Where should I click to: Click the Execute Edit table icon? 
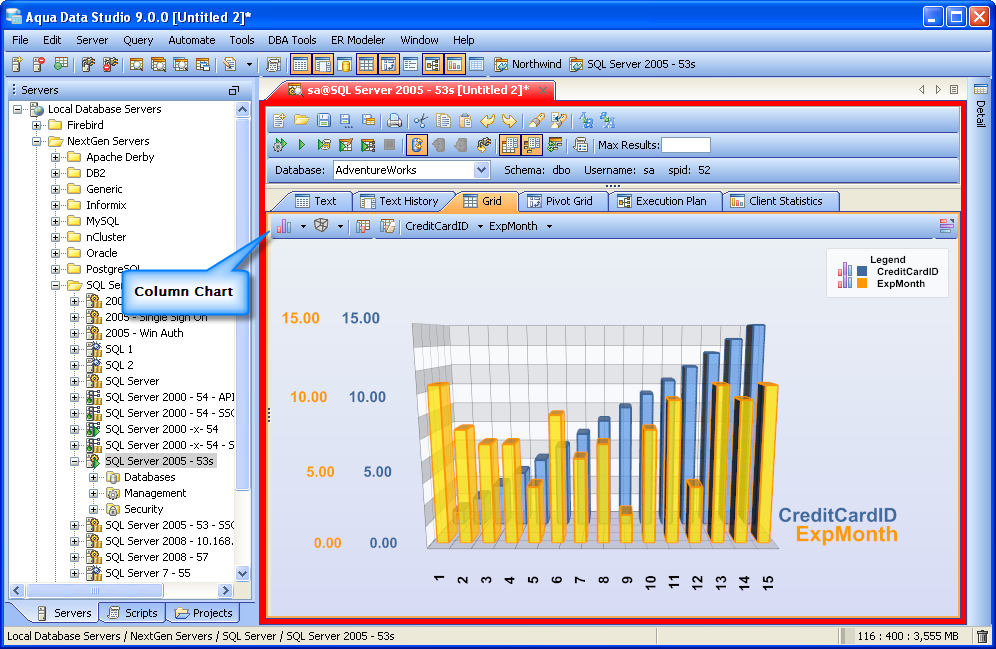[346, 145]
